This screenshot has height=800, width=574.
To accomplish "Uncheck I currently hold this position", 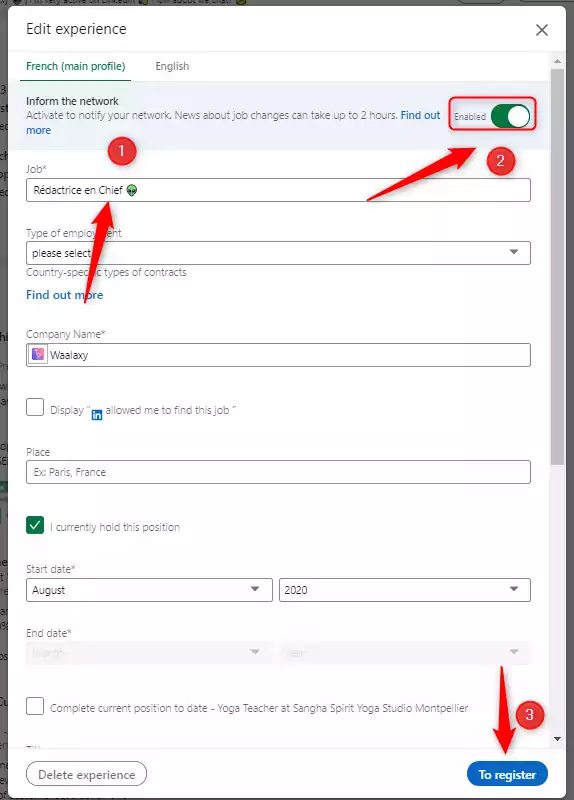I will 35,525.
